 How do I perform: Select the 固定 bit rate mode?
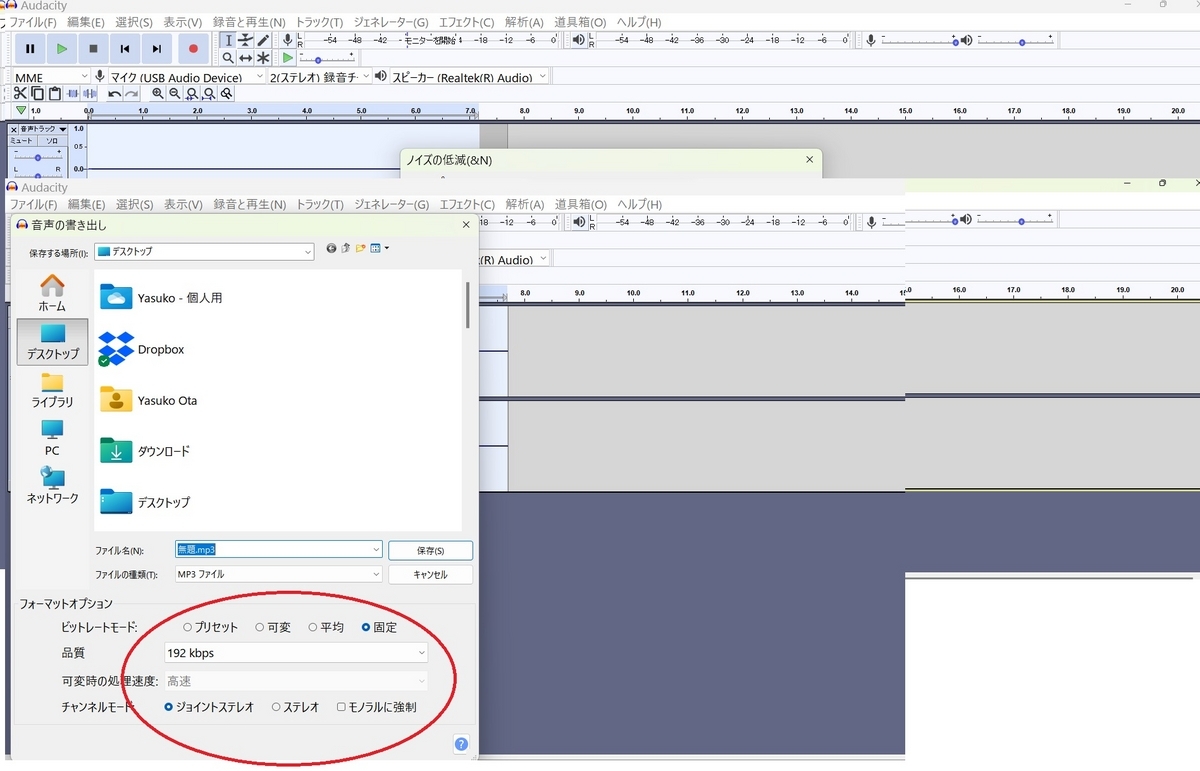pos(379,627)
